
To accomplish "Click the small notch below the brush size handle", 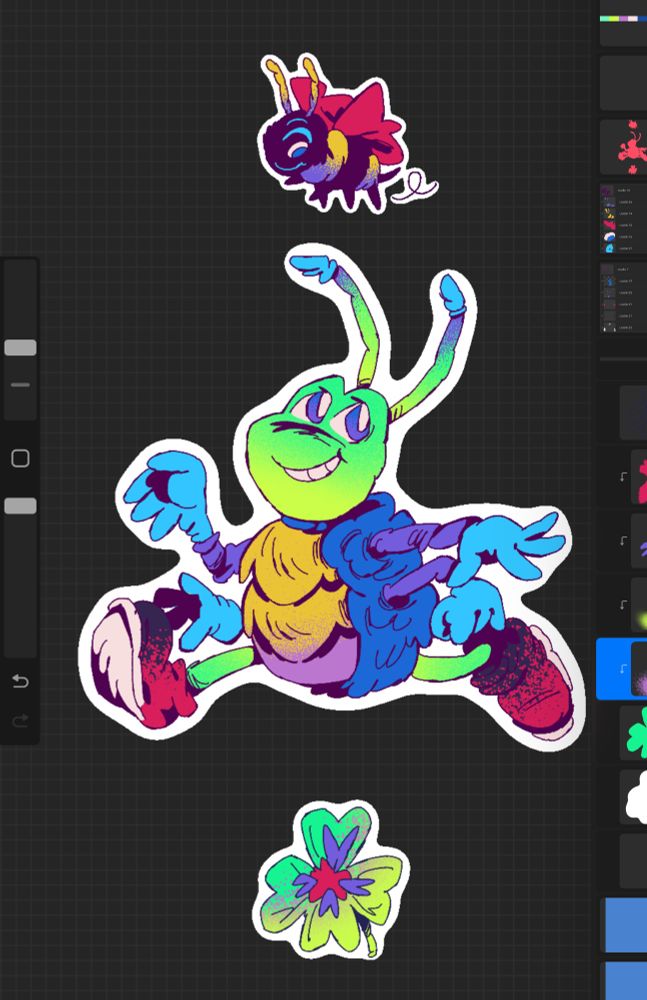I will (20, 385).
